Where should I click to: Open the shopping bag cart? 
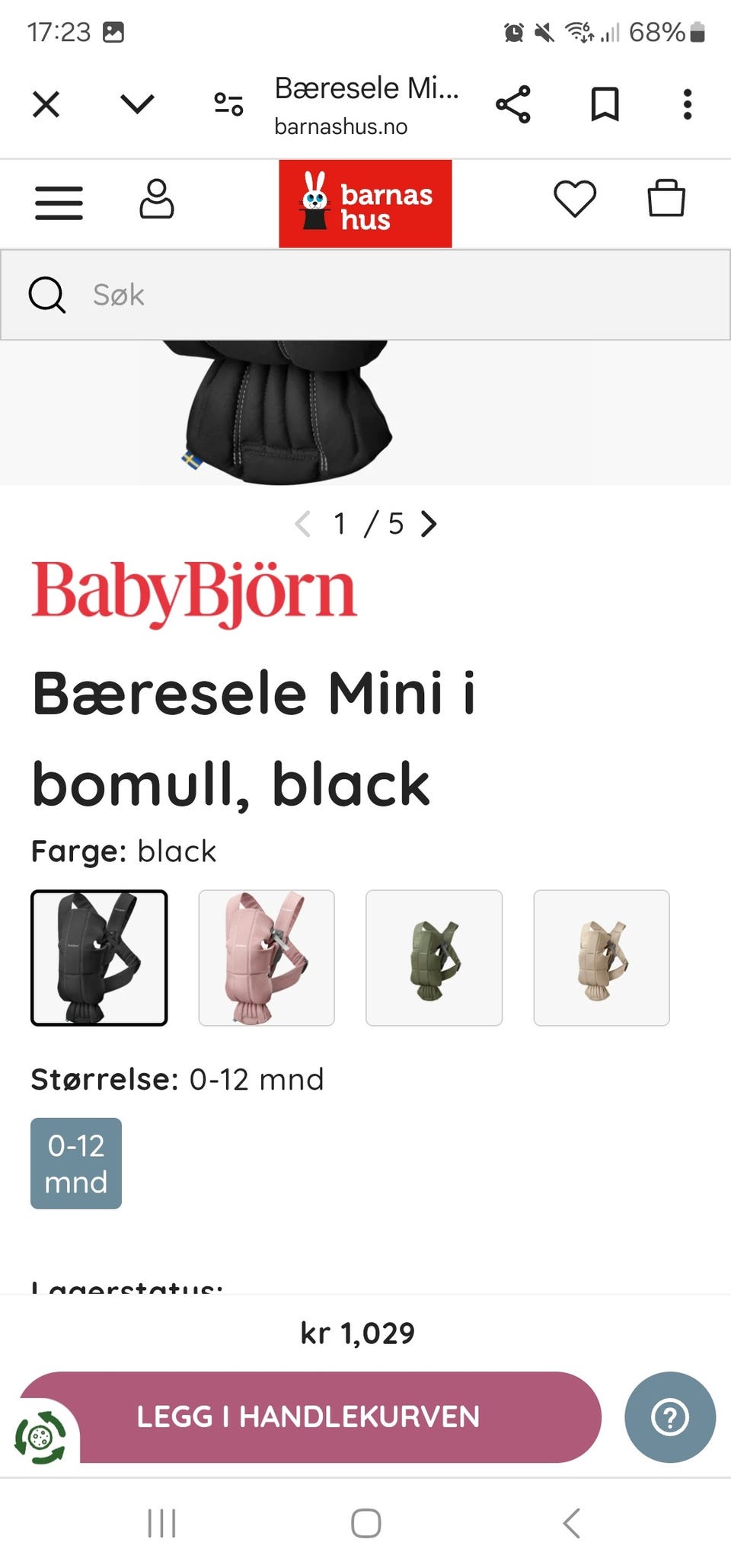tap(666, 198)
